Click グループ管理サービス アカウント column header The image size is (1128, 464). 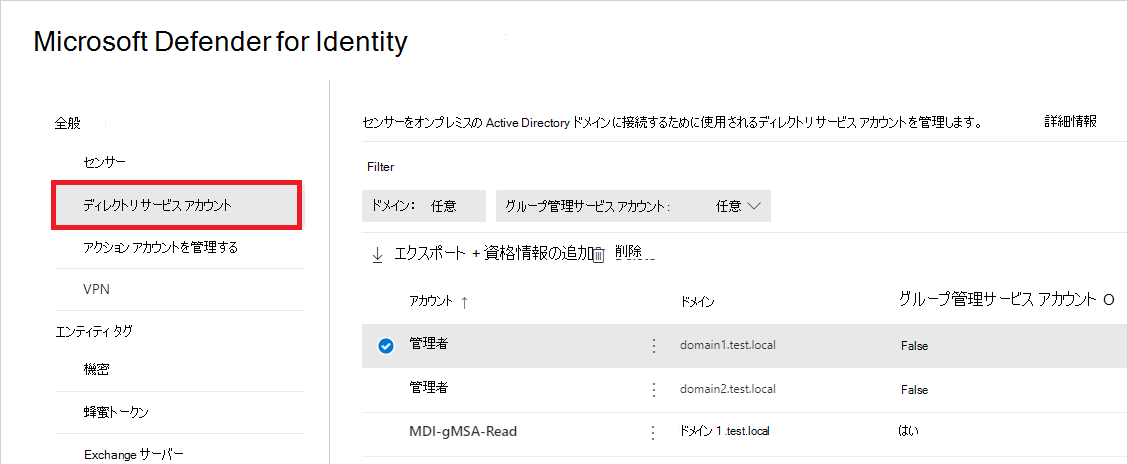[x=997, y=300]
